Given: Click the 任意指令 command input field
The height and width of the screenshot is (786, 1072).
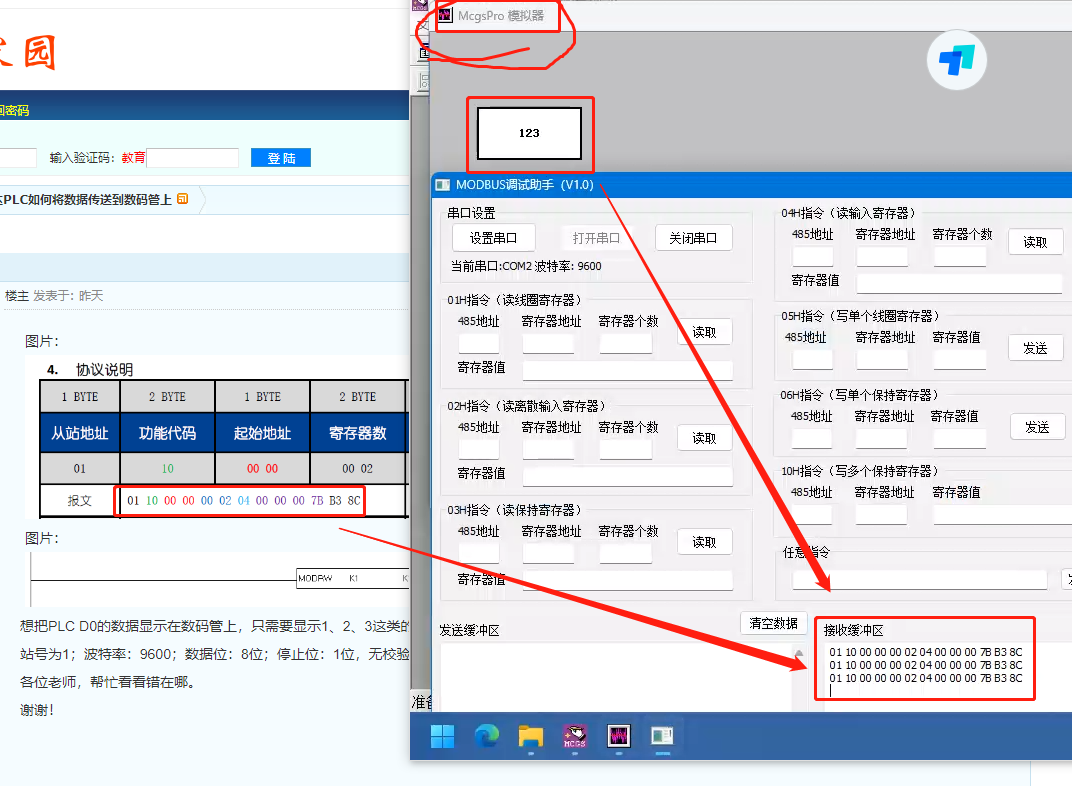Looking at the screenshot, I should pos(919,579).
